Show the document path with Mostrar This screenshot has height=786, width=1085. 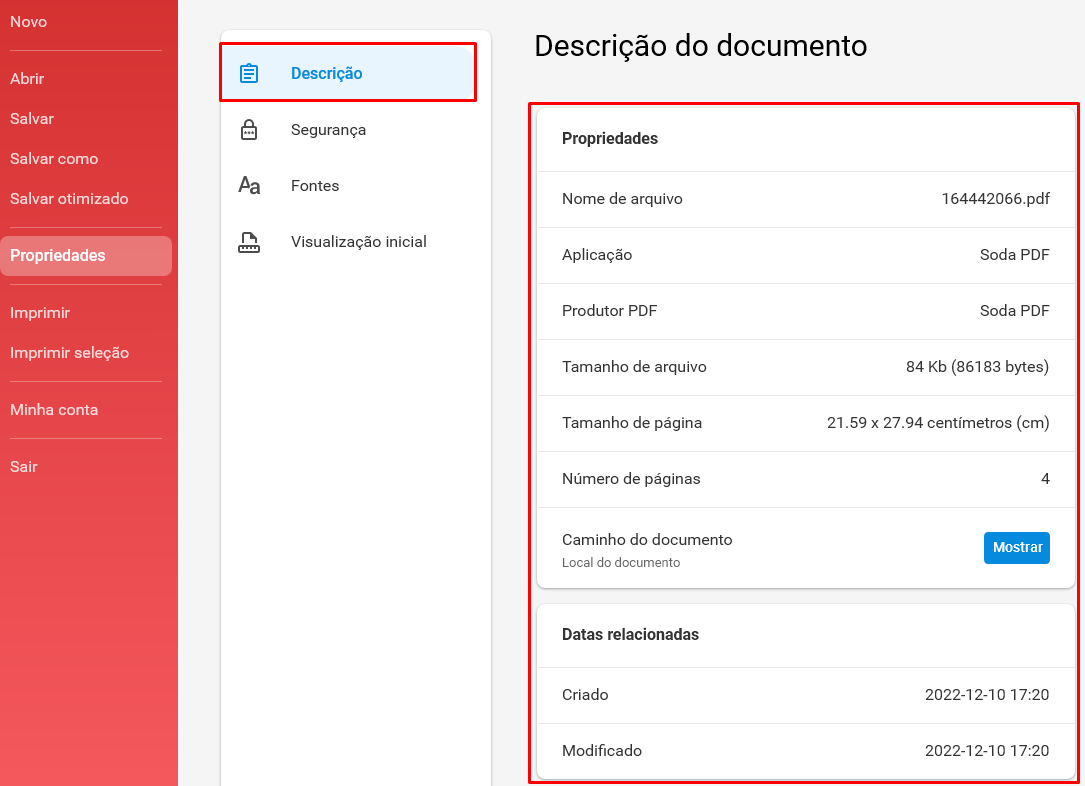[1016, 547]
